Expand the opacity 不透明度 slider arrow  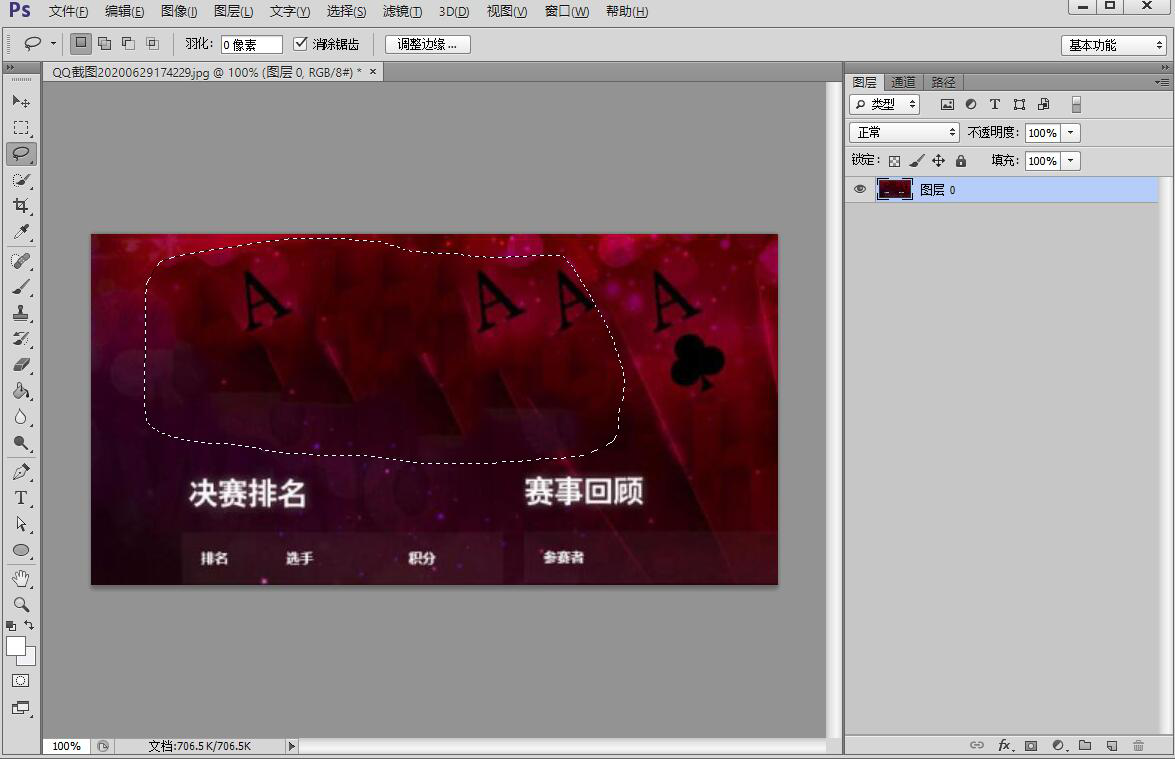pos(1071,133)
